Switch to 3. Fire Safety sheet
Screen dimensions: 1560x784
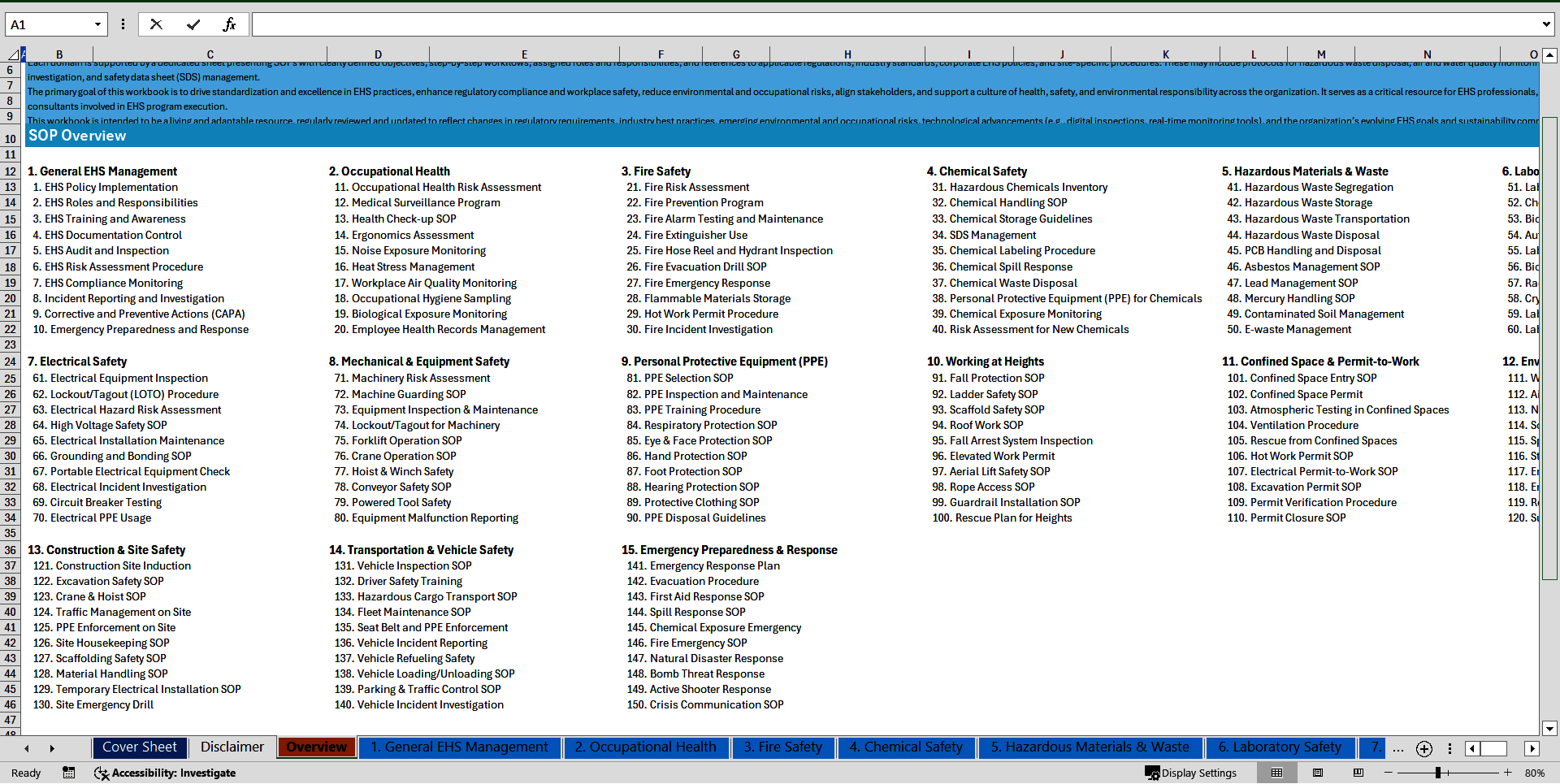click(x=782, y=747)
